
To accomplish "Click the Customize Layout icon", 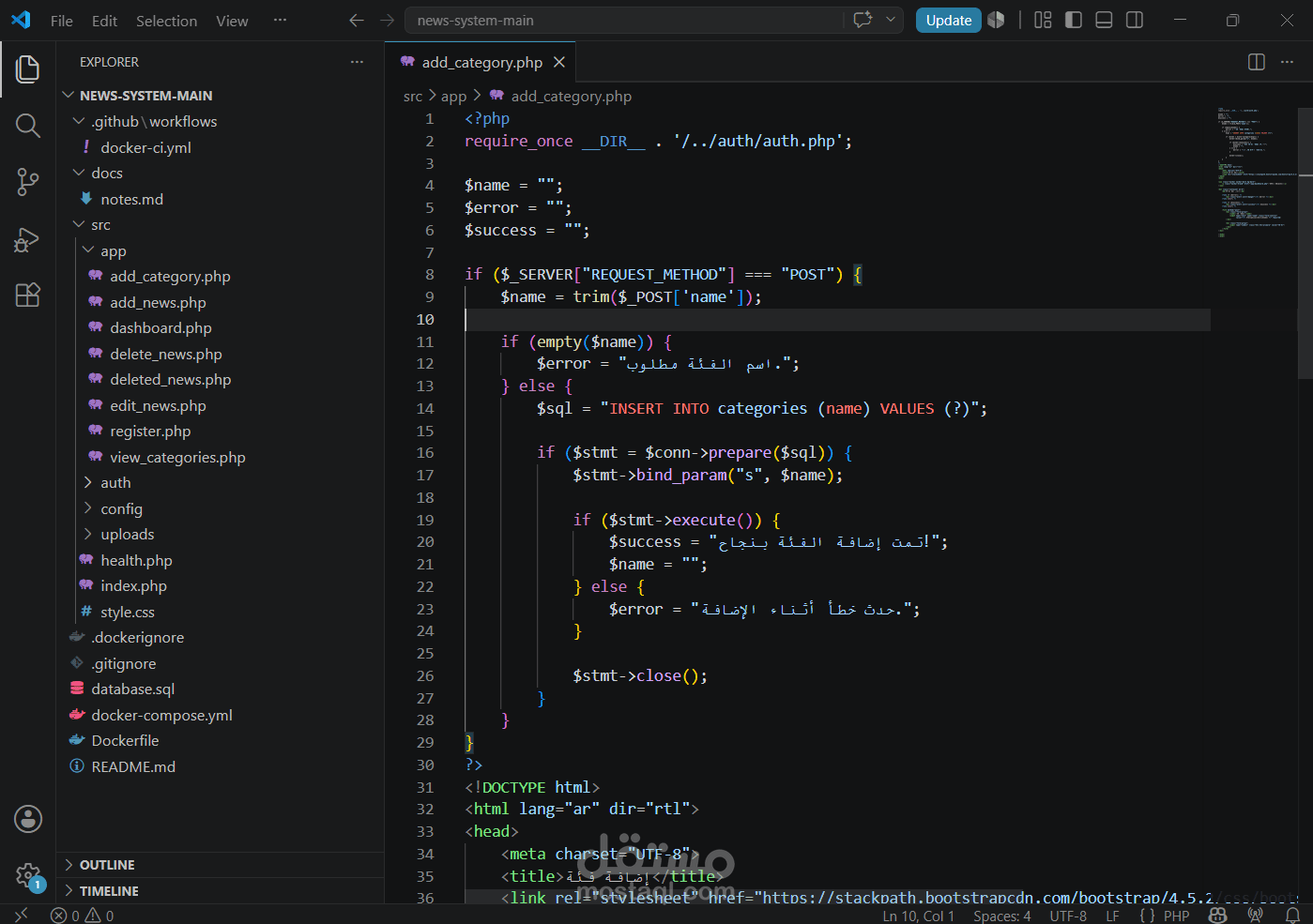I will point(1043,20).
